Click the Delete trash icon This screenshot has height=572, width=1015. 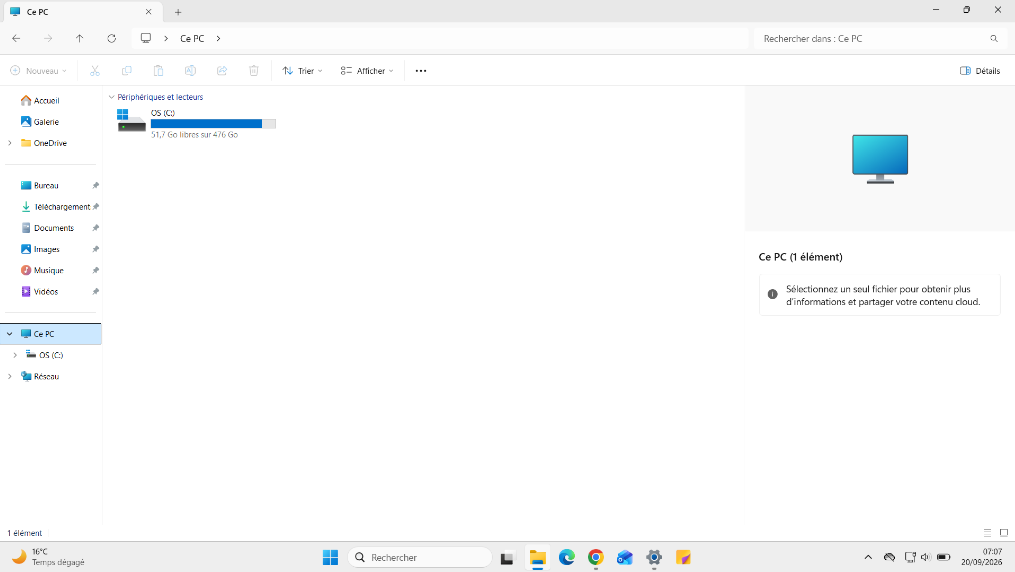click(254, 71)
